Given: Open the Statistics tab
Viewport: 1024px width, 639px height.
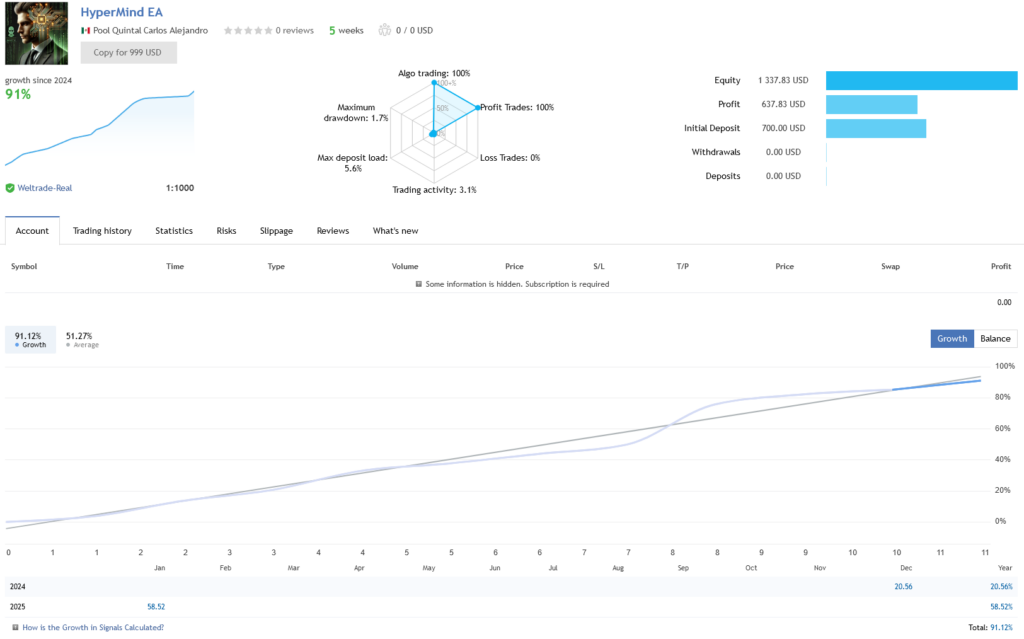Looking at the screenshot, I should click(174, 231).
